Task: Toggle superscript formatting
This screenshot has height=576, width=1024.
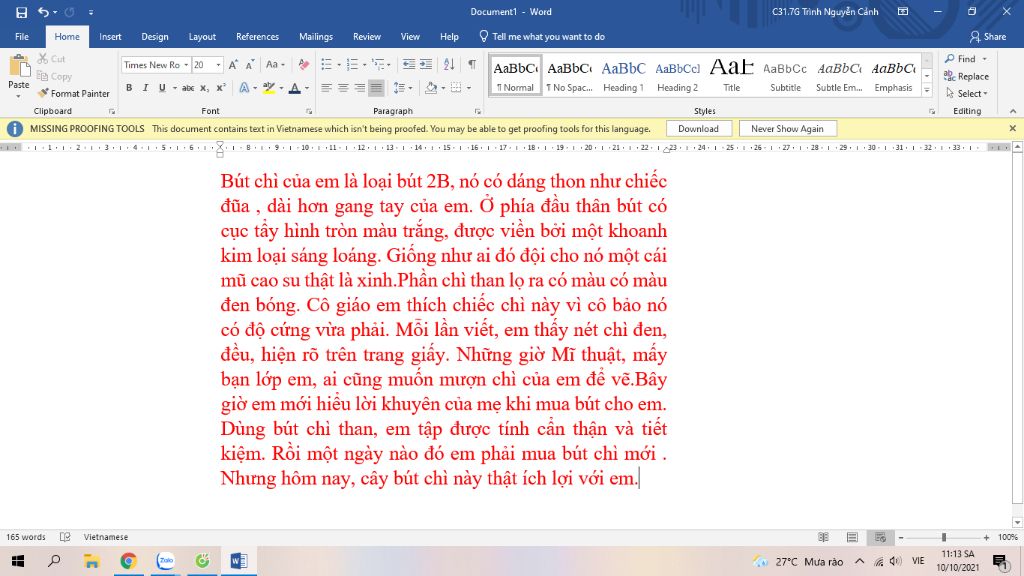Action: point(221,88)
